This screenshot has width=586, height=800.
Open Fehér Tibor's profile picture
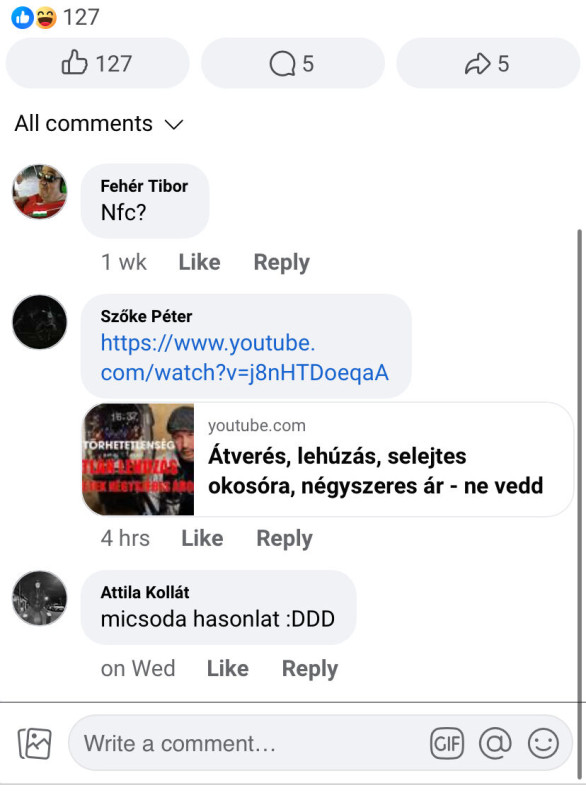tap(40, 192)
